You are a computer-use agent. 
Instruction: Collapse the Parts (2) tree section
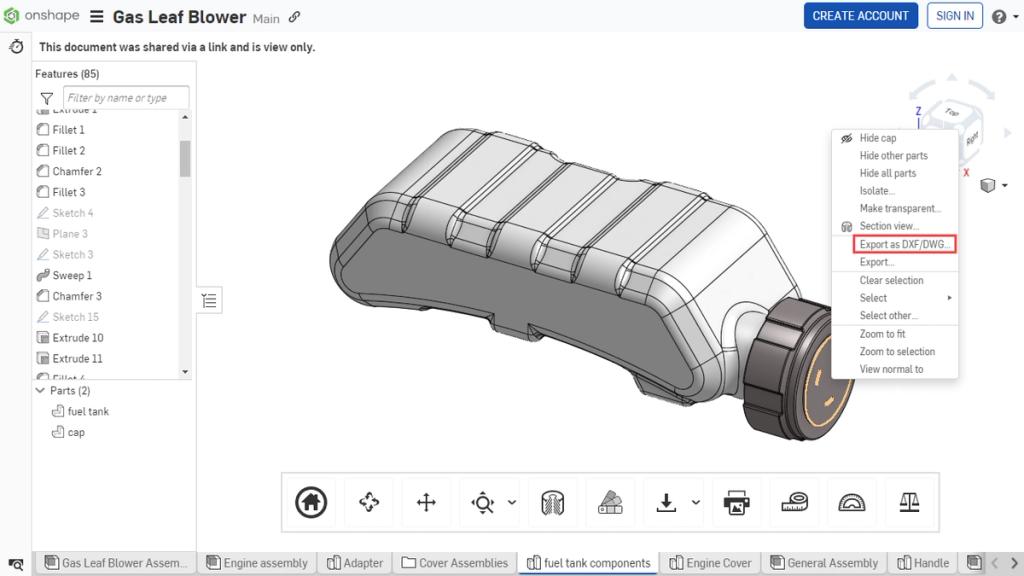coord(41,390)
